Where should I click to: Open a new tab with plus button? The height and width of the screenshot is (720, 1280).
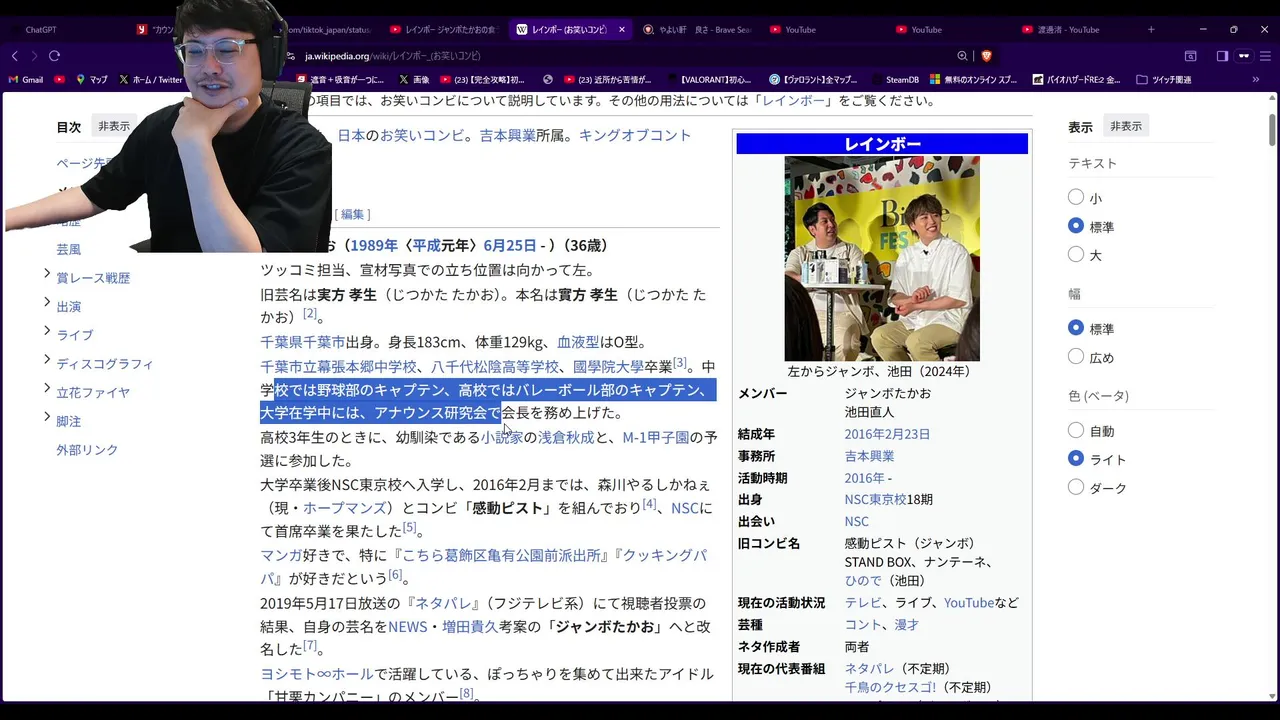(x=1151, y=30)
